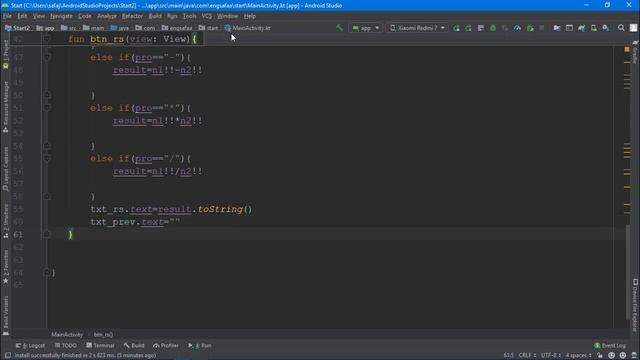The height and width of the screenshot is (360, 640).
Task: Open the app run configuration dropdown
Action: tap(365, 28)
